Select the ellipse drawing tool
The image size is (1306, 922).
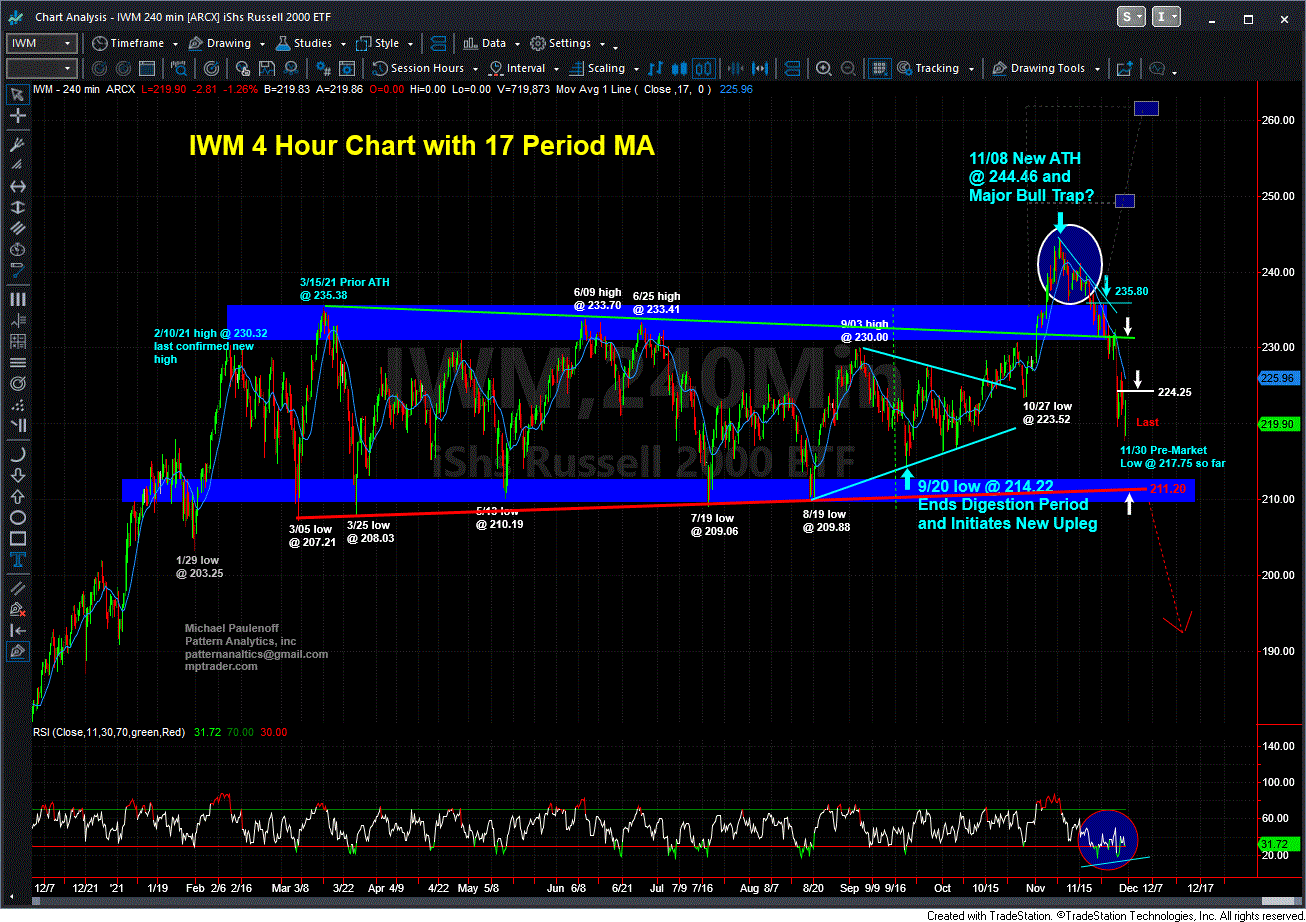tap(17, 517)
